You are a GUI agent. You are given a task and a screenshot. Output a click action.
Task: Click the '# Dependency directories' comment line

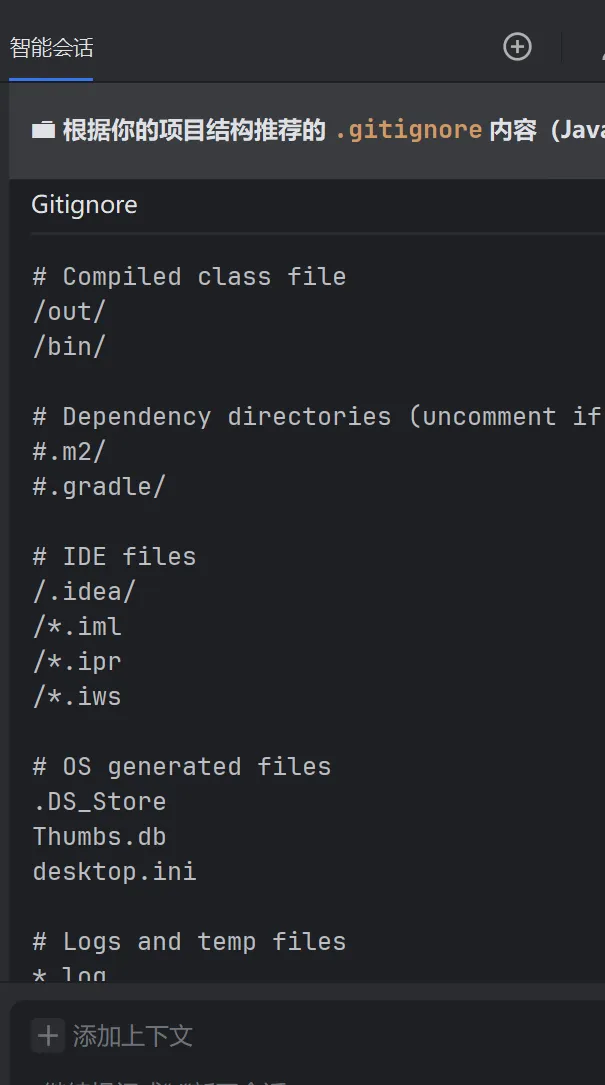click(317, 417)
